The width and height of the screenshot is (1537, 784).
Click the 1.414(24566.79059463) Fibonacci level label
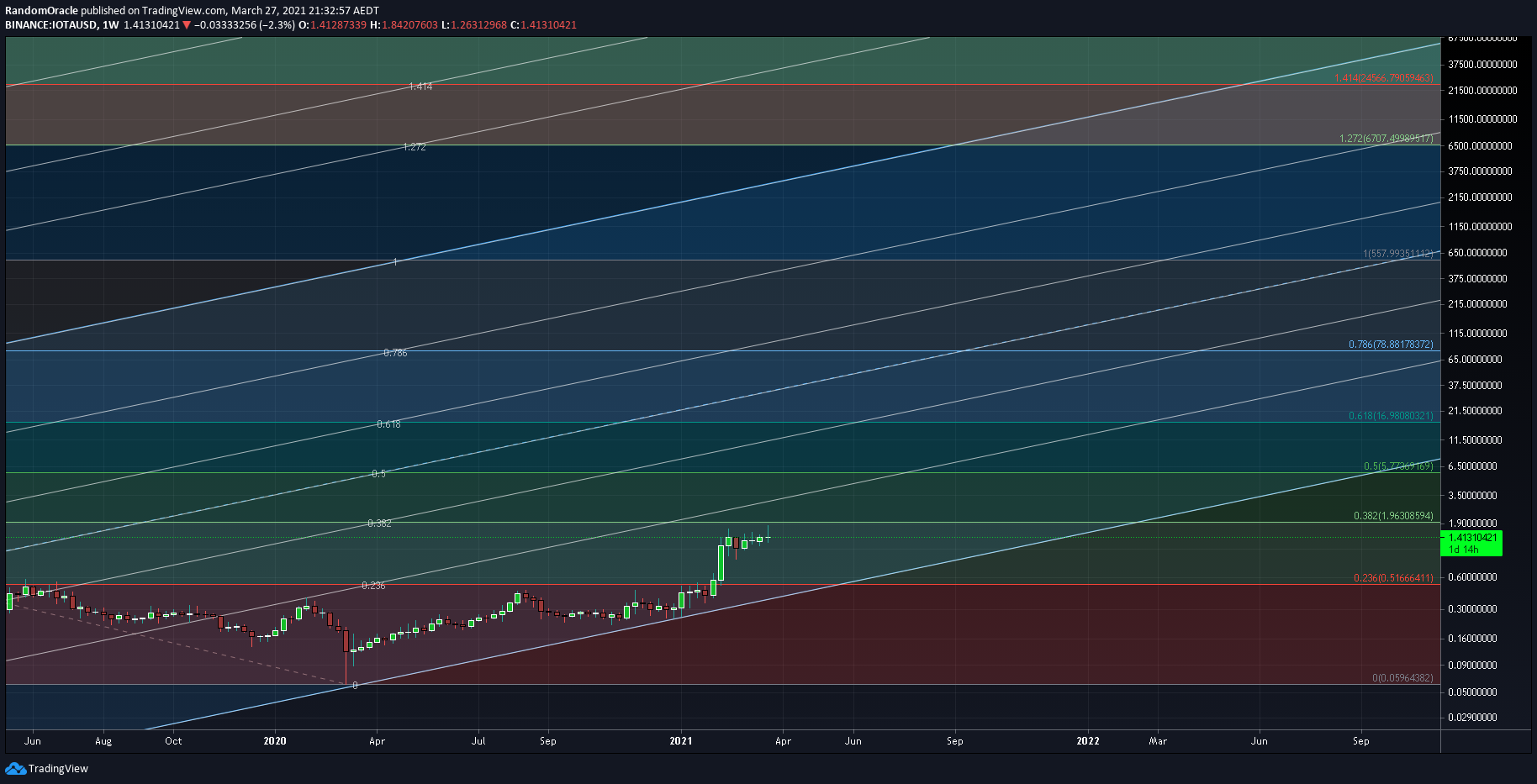1384,78
